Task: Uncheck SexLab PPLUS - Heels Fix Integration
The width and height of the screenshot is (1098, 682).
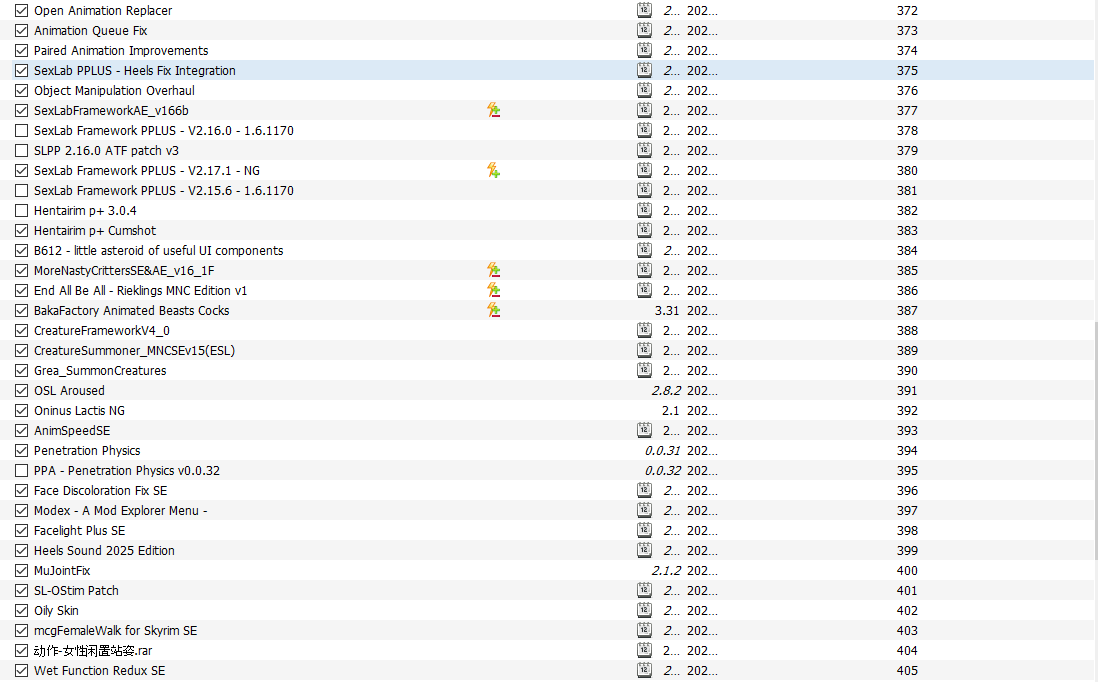Action: tap(22, 70)
